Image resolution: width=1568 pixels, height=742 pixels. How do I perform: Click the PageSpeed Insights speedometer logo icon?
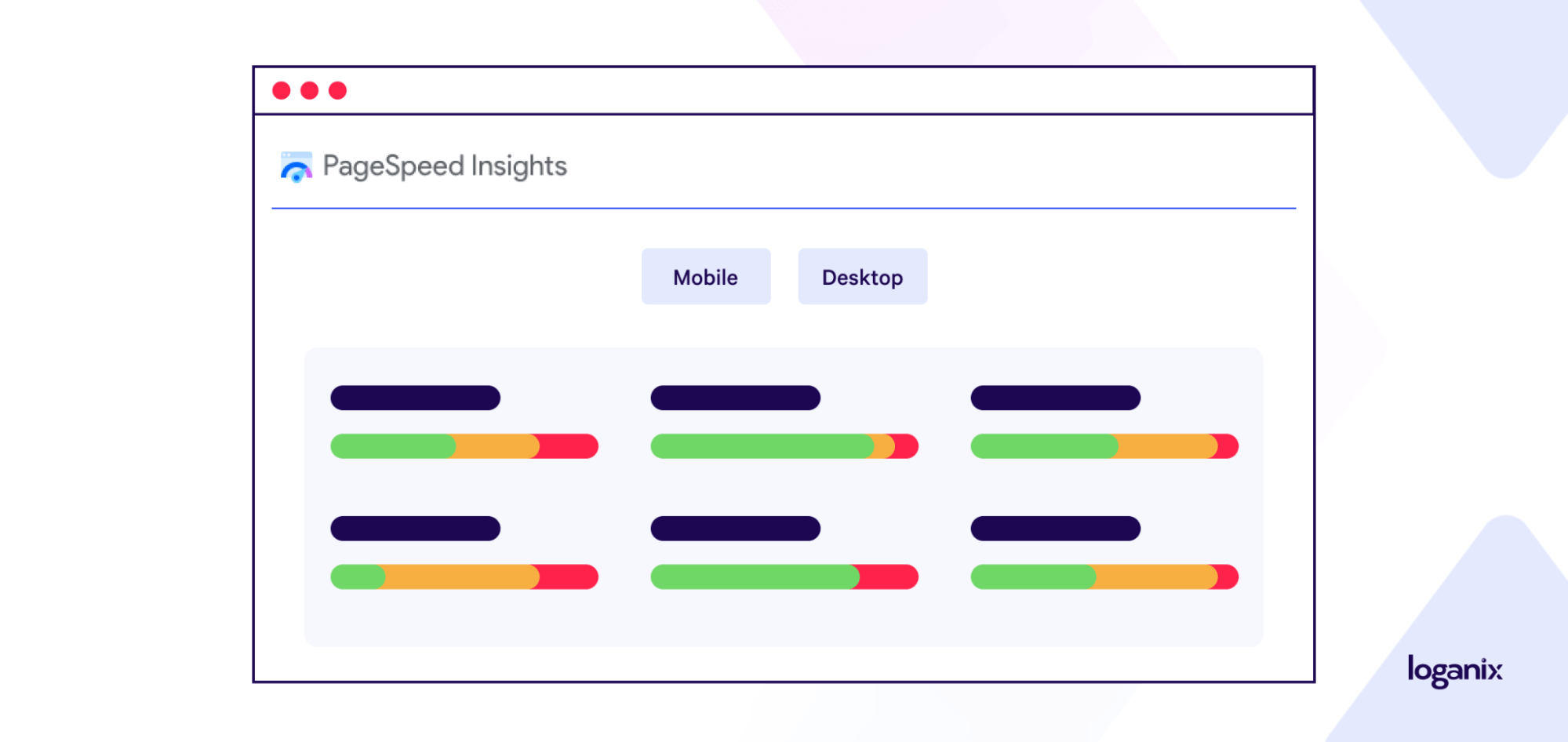(x=297, y=167)
